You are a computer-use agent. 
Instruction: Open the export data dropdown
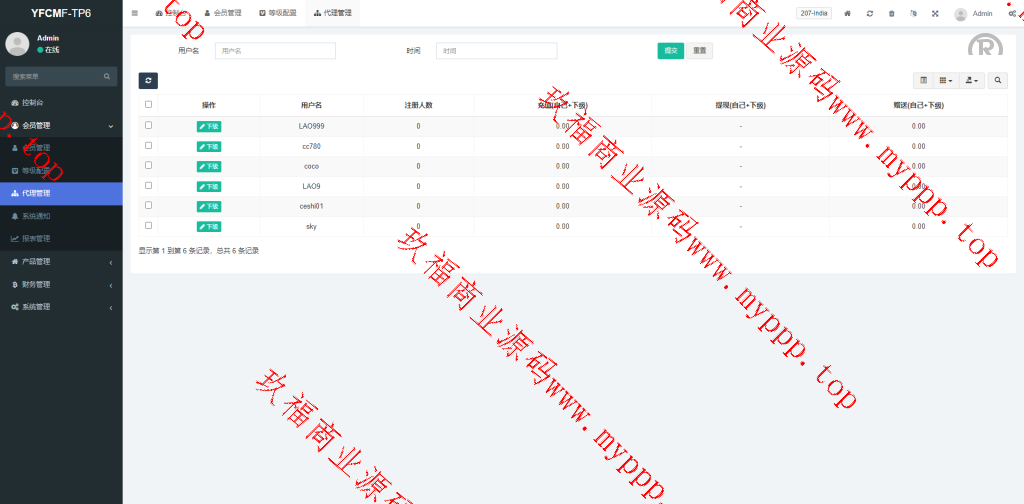971,80
